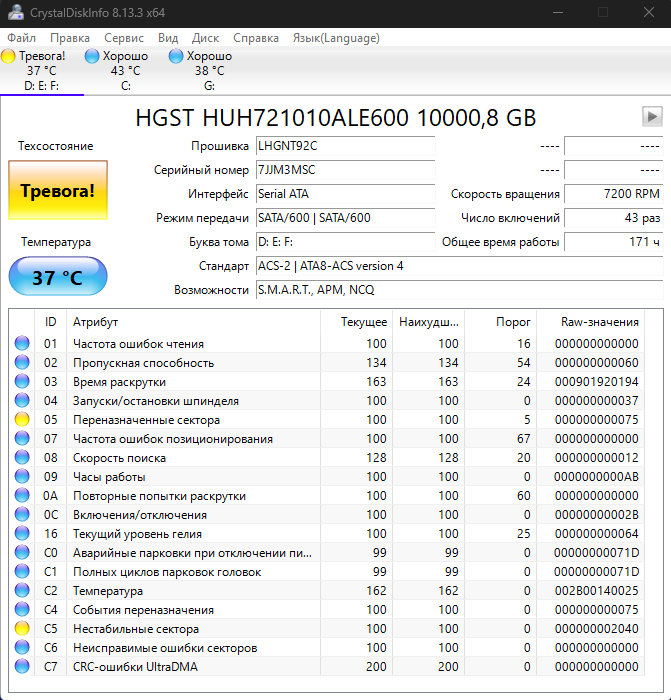Click the 37 °C temperature button
Viewport: 671px width, 700px height.
click(58, 276)
